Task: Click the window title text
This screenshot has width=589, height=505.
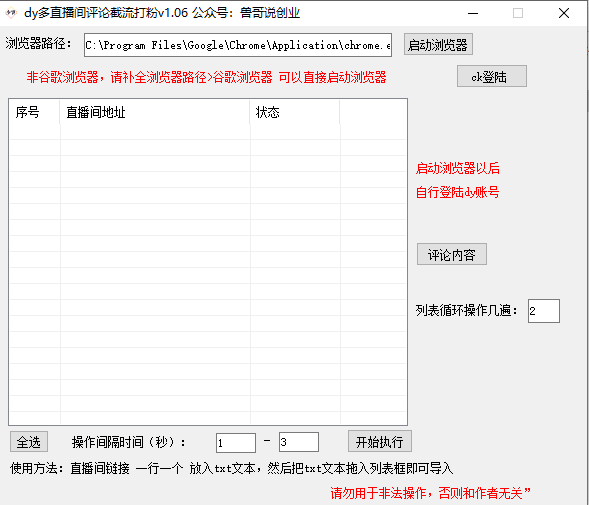Action: click(162, 13)
